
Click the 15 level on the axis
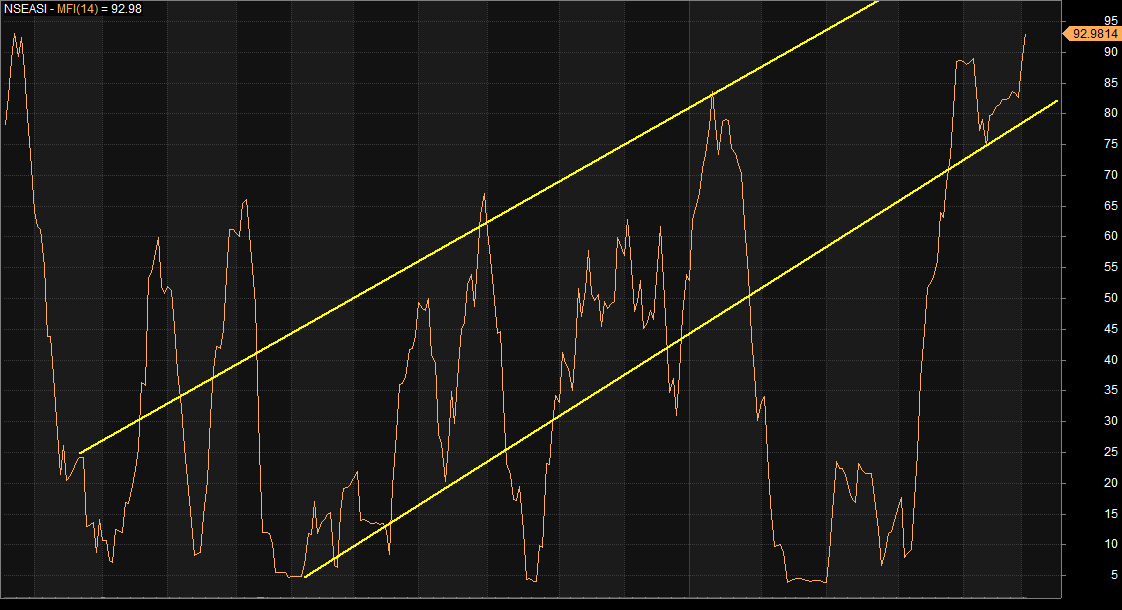click(x=1111, y=513)
